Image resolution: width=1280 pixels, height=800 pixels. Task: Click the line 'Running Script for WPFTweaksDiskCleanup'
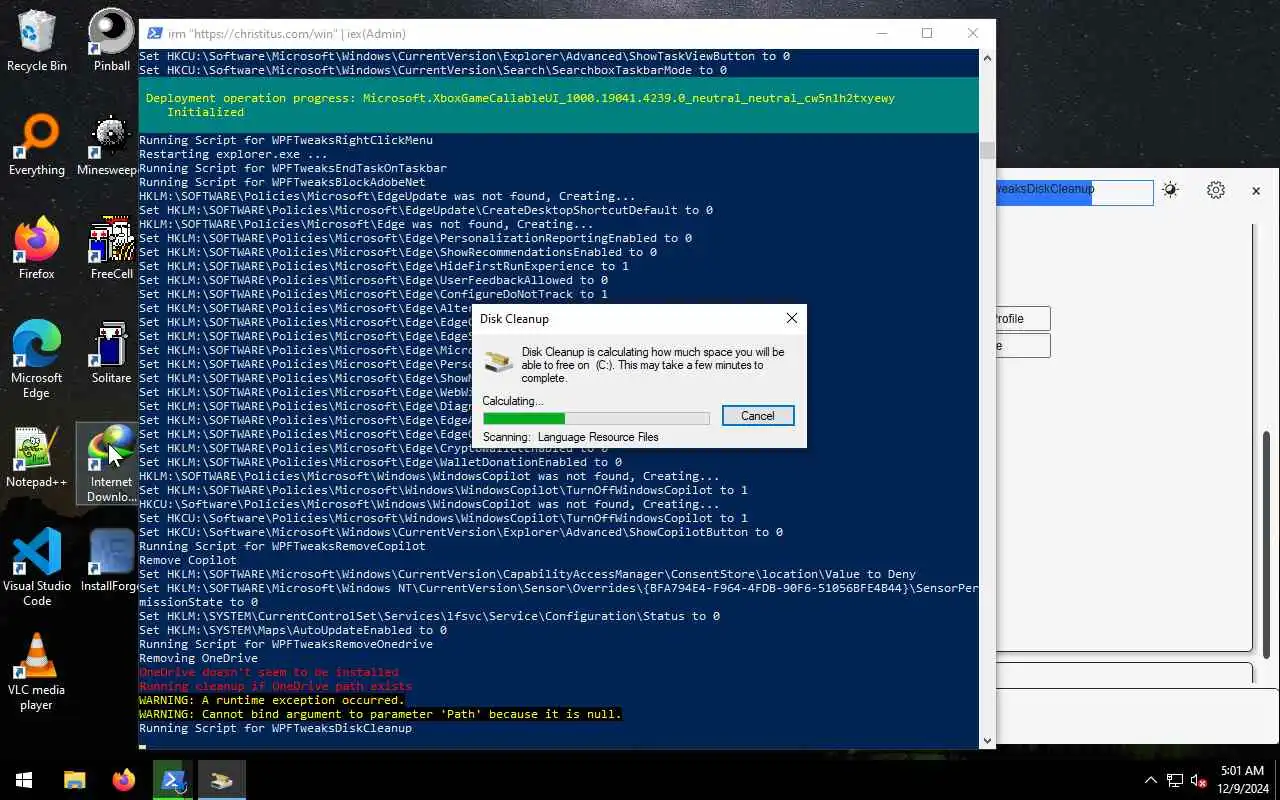point(275,728)
